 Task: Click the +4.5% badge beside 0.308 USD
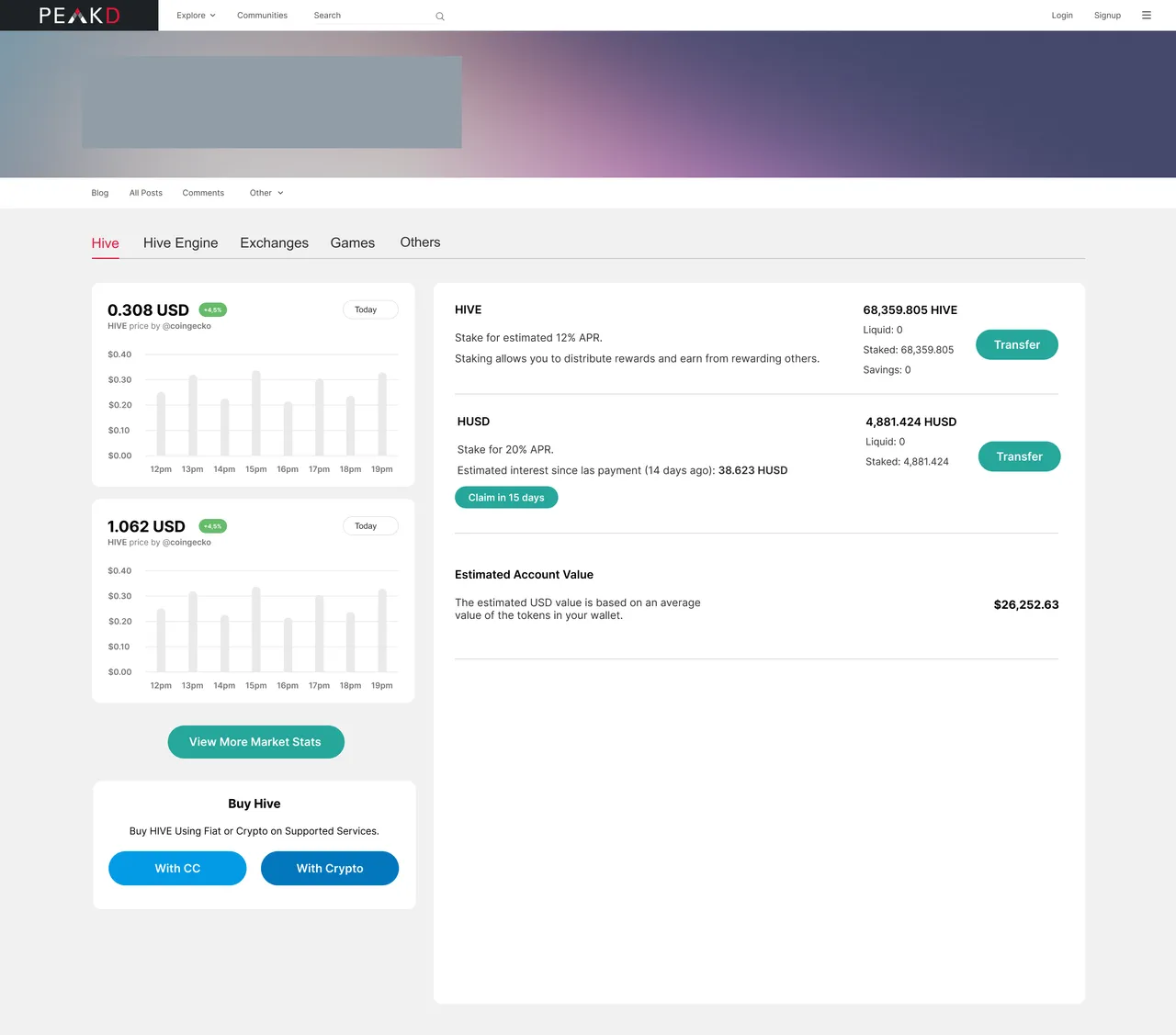pos(213,310)
